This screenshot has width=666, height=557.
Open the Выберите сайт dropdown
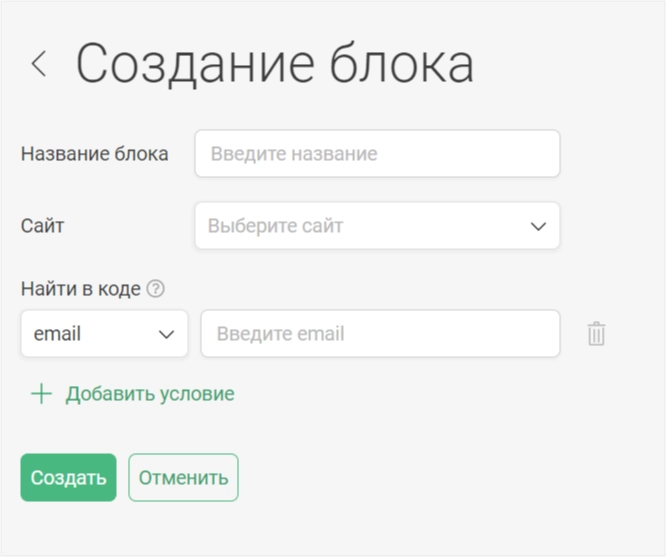click(378, 226)
